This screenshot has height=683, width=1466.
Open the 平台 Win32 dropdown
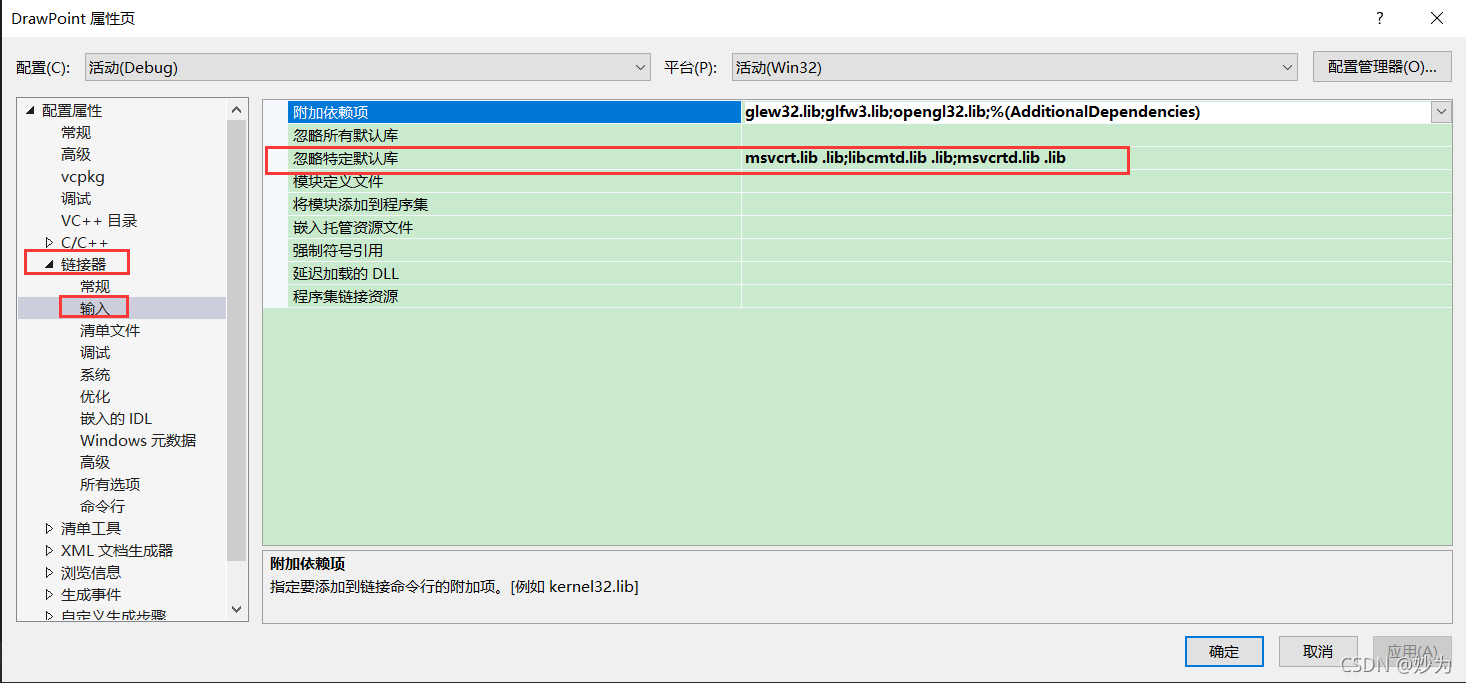point(1014,68)
